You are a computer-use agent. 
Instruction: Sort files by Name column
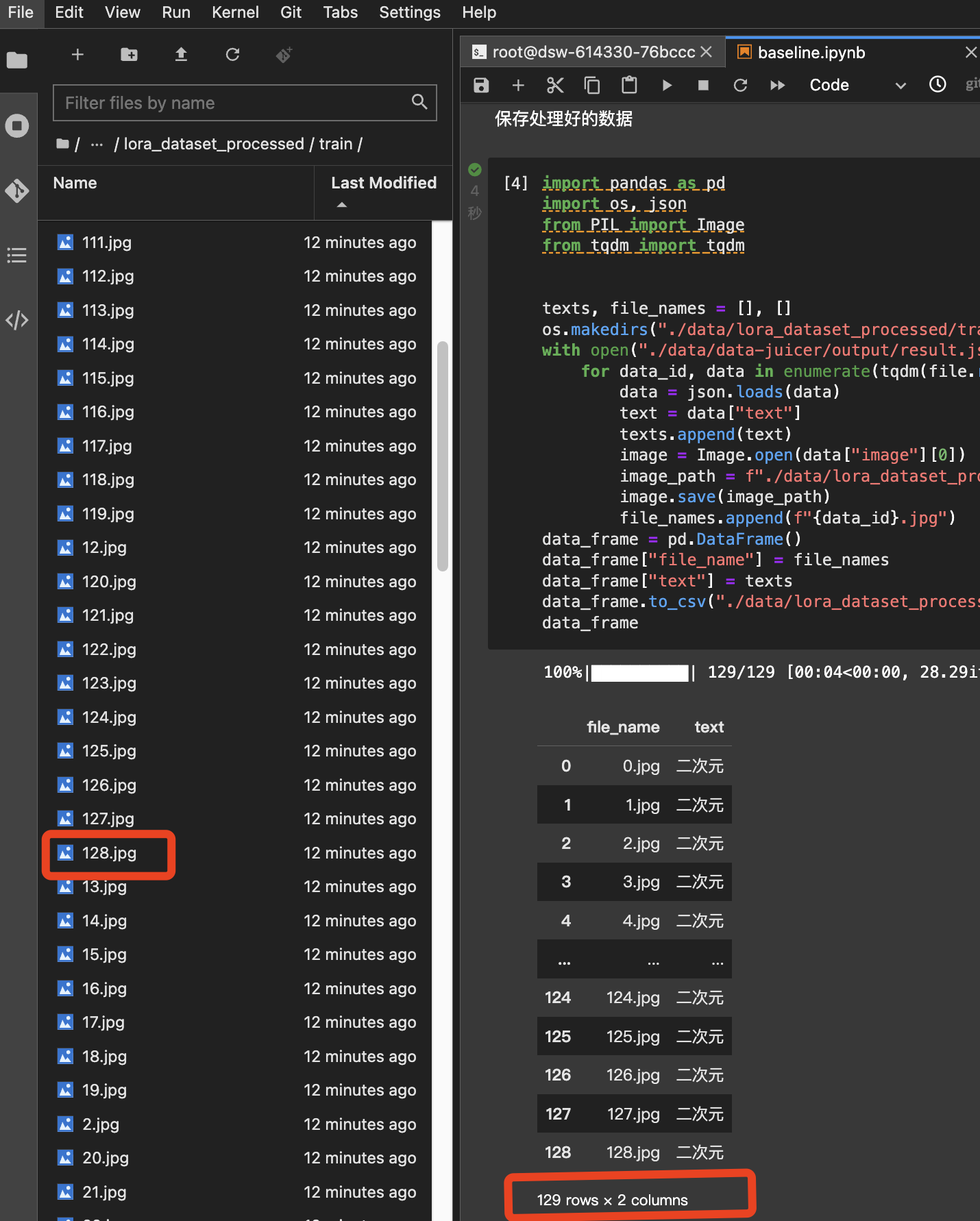click(176, 192)
